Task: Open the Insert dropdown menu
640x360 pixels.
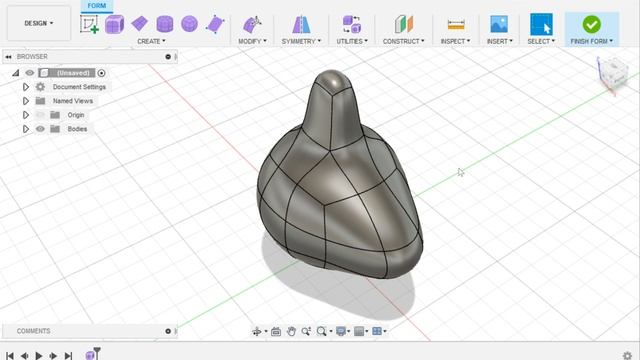Action: tap(499, 41)
